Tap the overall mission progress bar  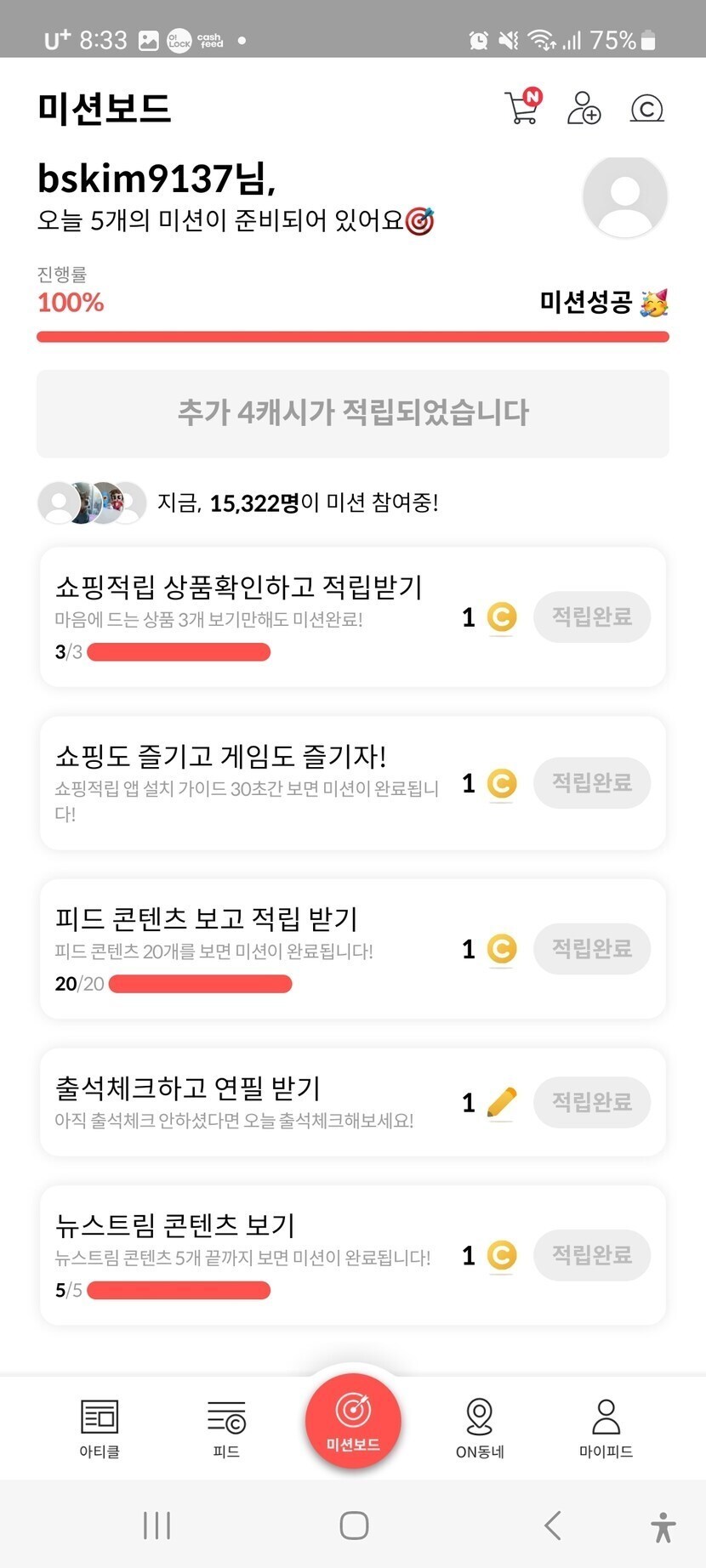[353, 338]
